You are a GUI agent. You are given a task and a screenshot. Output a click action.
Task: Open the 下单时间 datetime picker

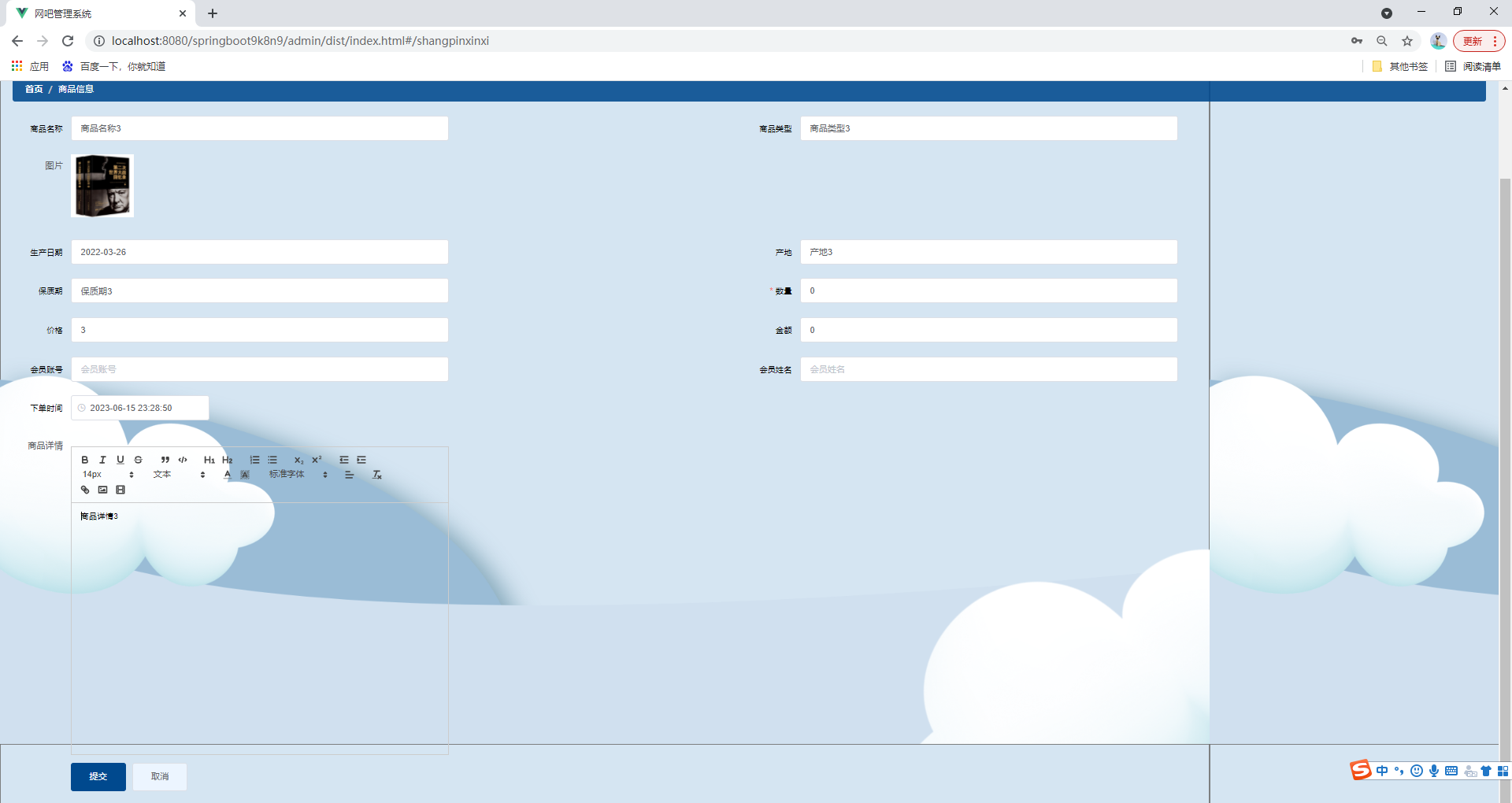tap(140, 408)
